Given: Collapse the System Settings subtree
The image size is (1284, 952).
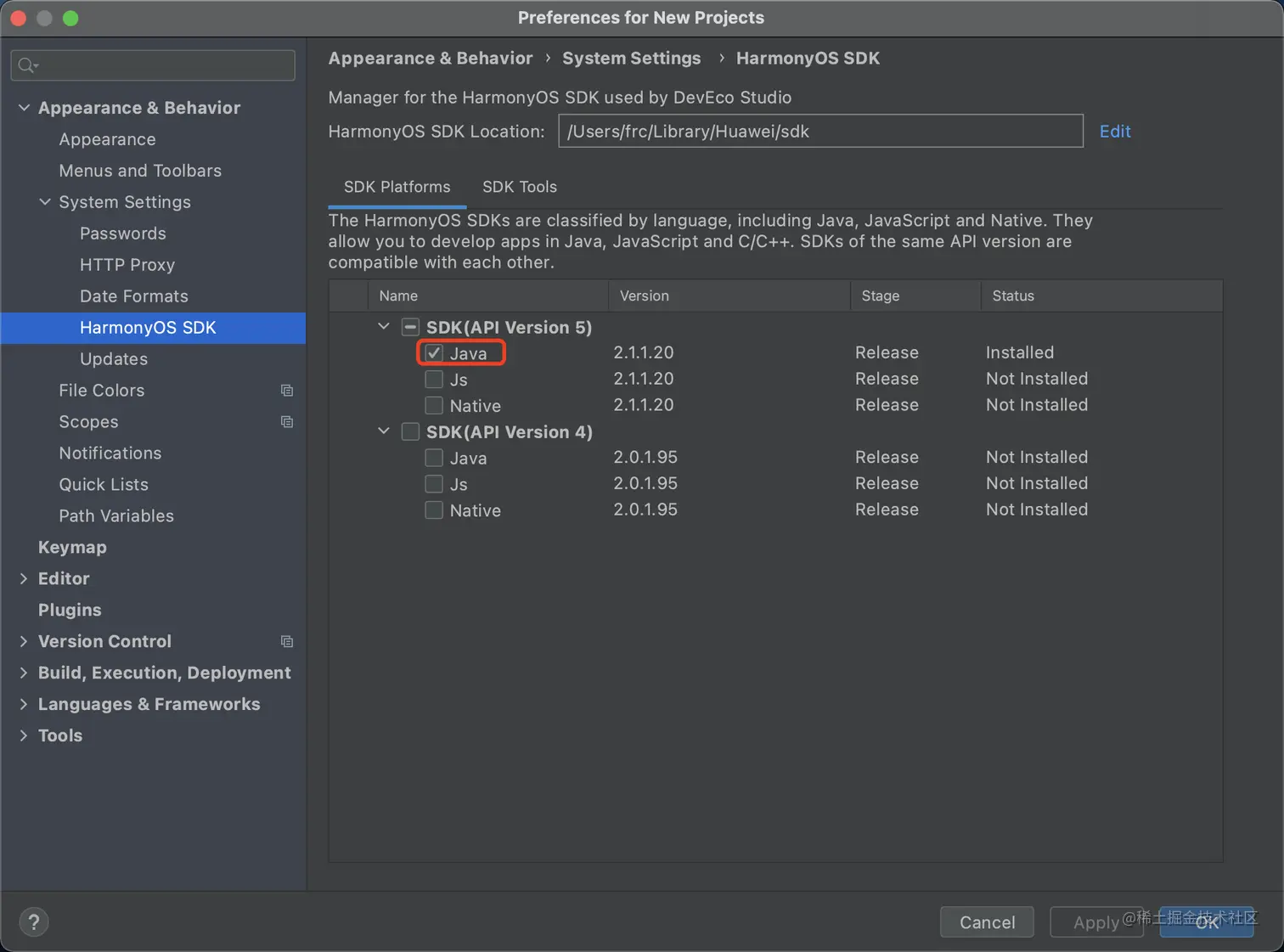Looking at the screenshot, I should point(45,202).
